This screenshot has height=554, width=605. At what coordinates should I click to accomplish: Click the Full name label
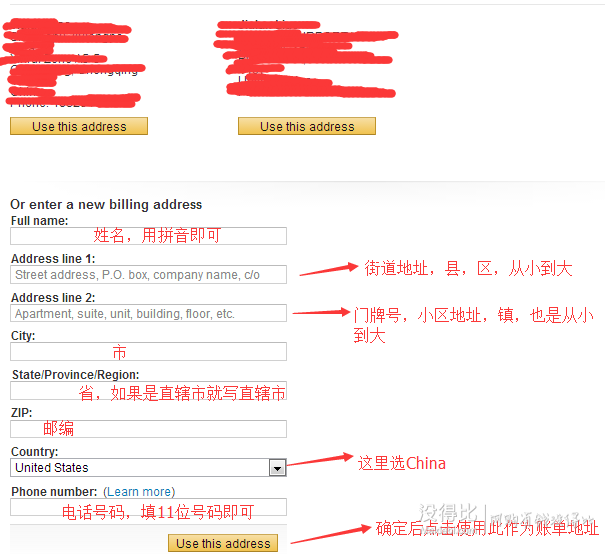click(x=39, y=221)
